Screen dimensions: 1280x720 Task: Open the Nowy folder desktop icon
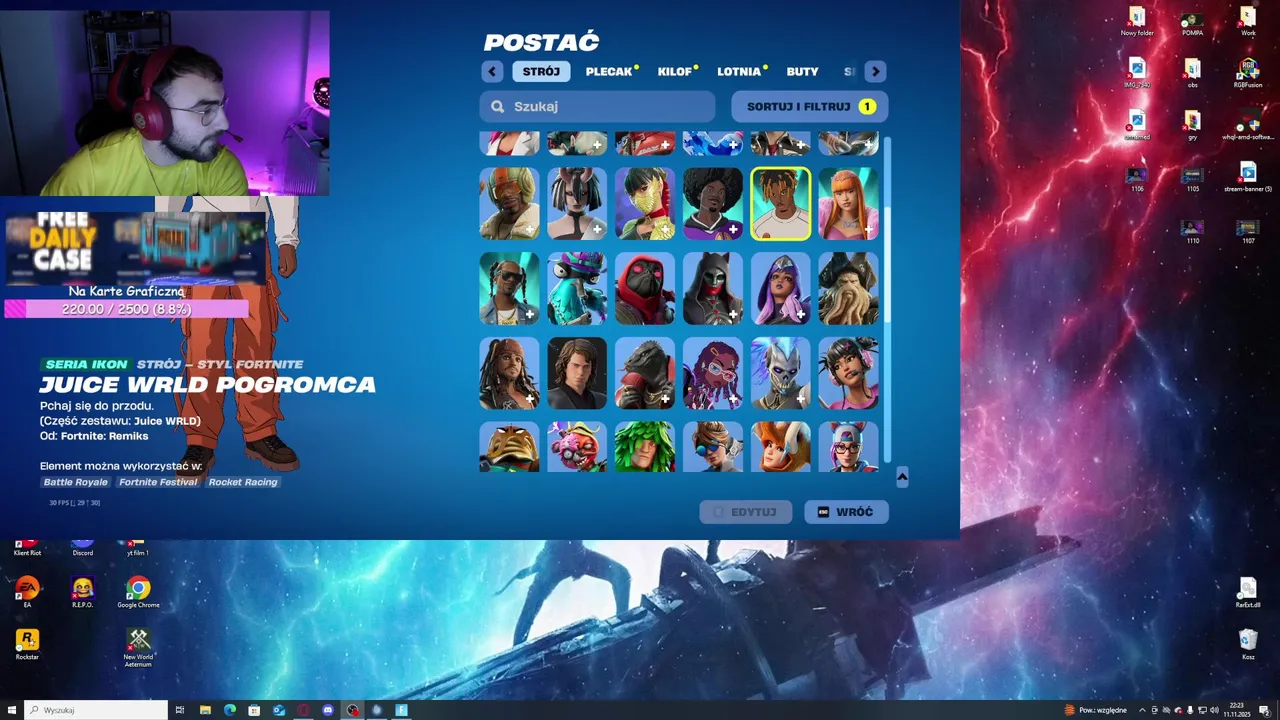point(1137,22)
